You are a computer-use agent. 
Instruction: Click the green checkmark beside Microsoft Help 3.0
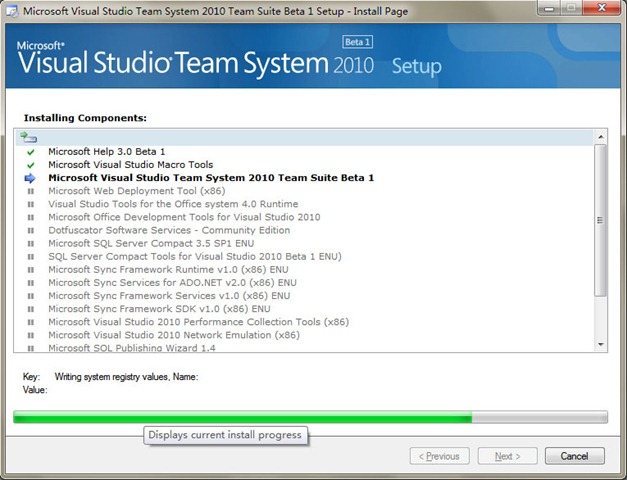(x=31, y=152)
